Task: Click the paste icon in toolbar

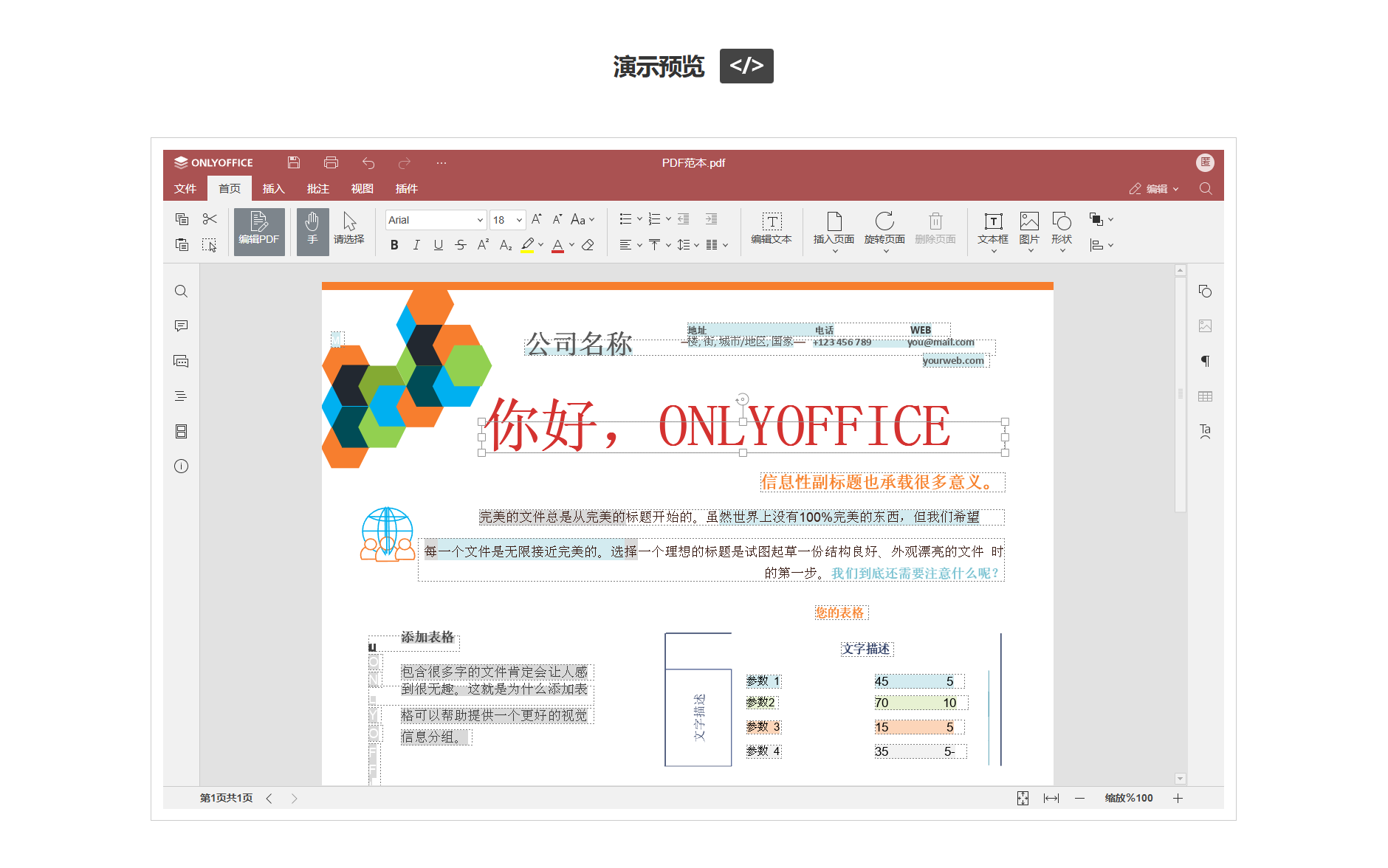Action: pos(182,244)
